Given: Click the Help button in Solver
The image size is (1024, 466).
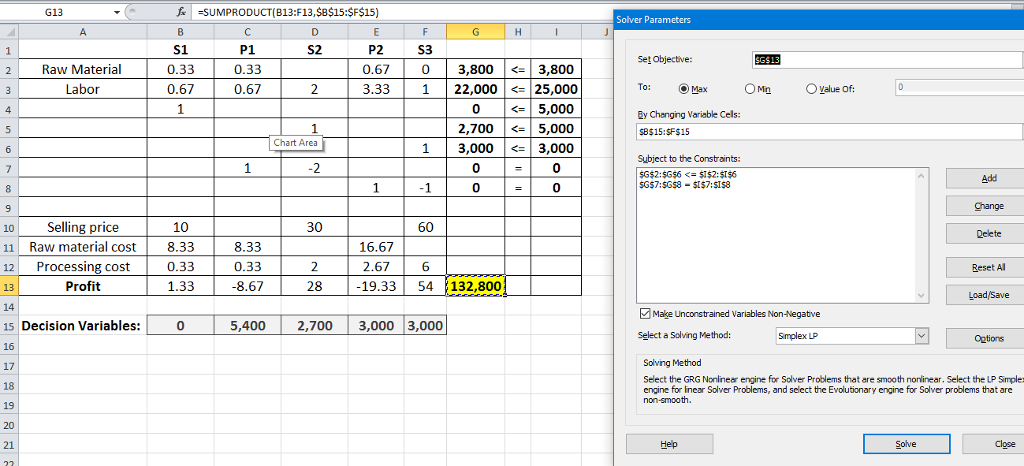Looking at the screenshot, I should 669,443.
